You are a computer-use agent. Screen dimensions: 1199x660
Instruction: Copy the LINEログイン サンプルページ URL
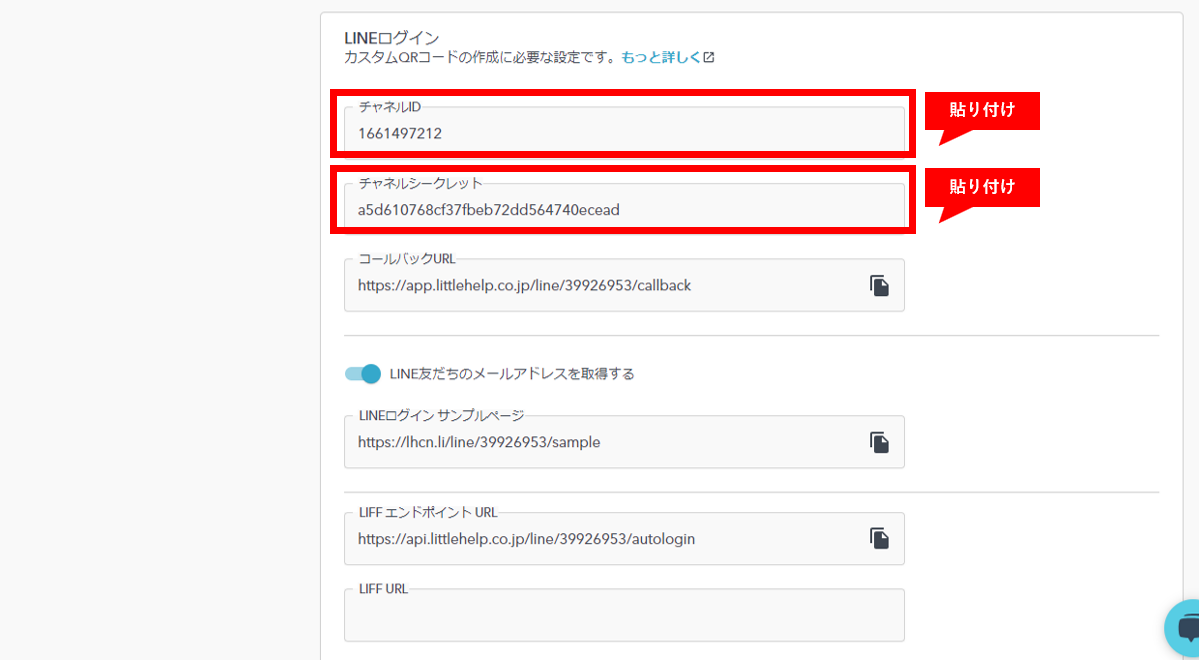click(x=879, y=442)
